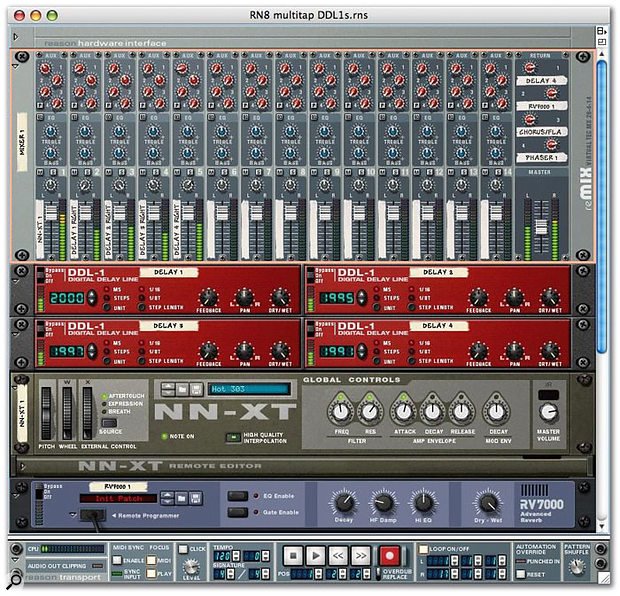Click the Delay 4 Pan knob

pos(514,351)
